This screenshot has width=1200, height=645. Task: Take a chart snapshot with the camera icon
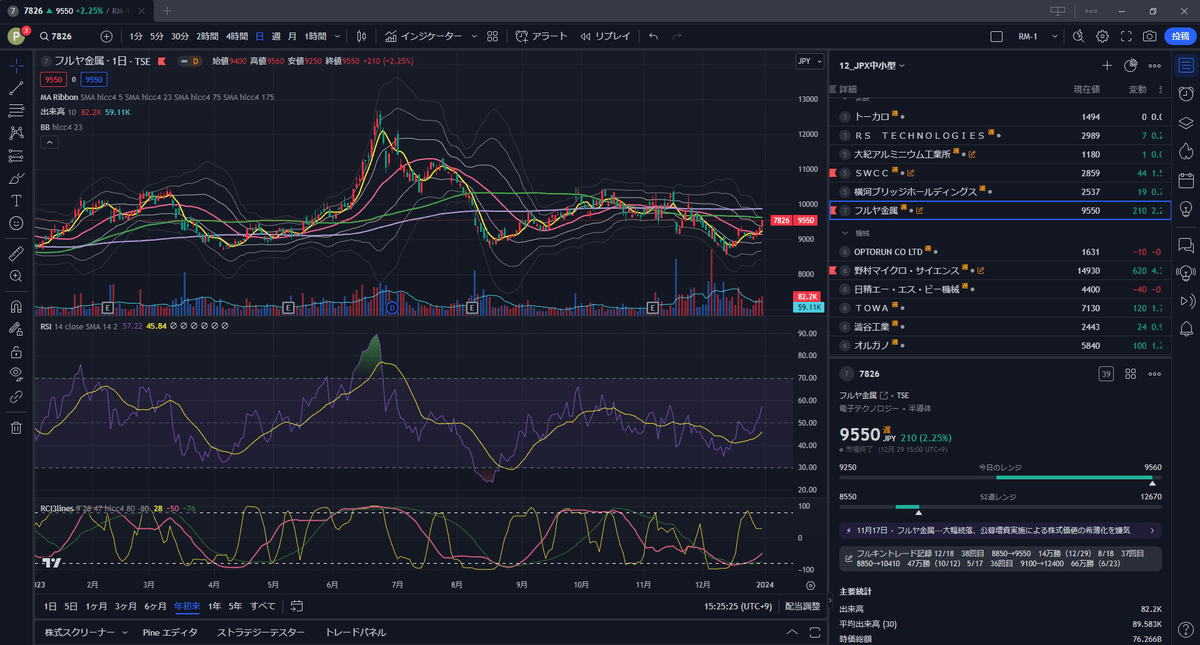click(x=1150, y=35)
